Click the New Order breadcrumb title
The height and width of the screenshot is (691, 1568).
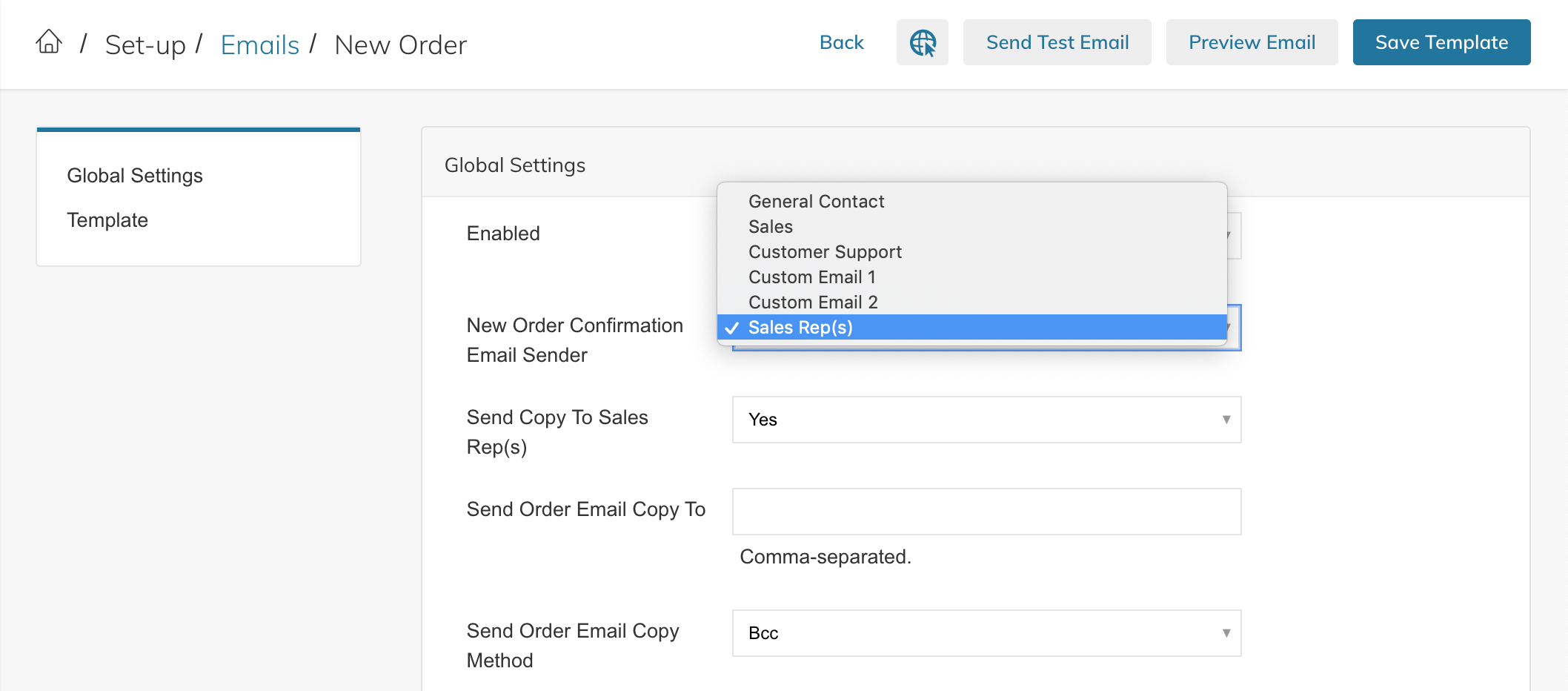[x=401, y=45]
